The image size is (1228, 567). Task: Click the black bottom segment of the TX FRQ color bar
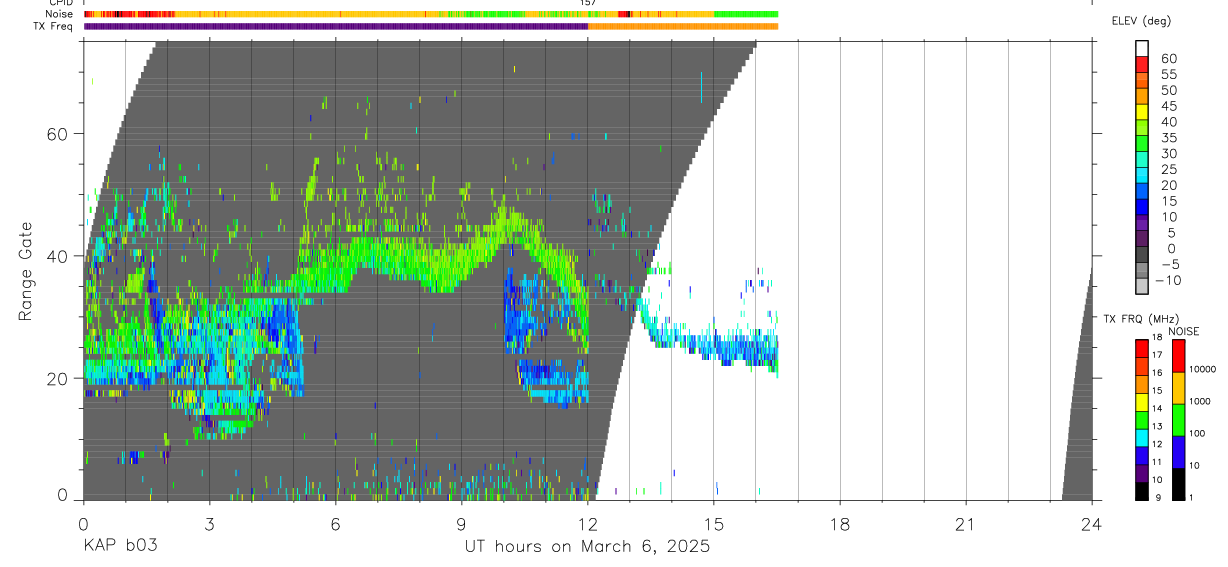pos(1142,492)
